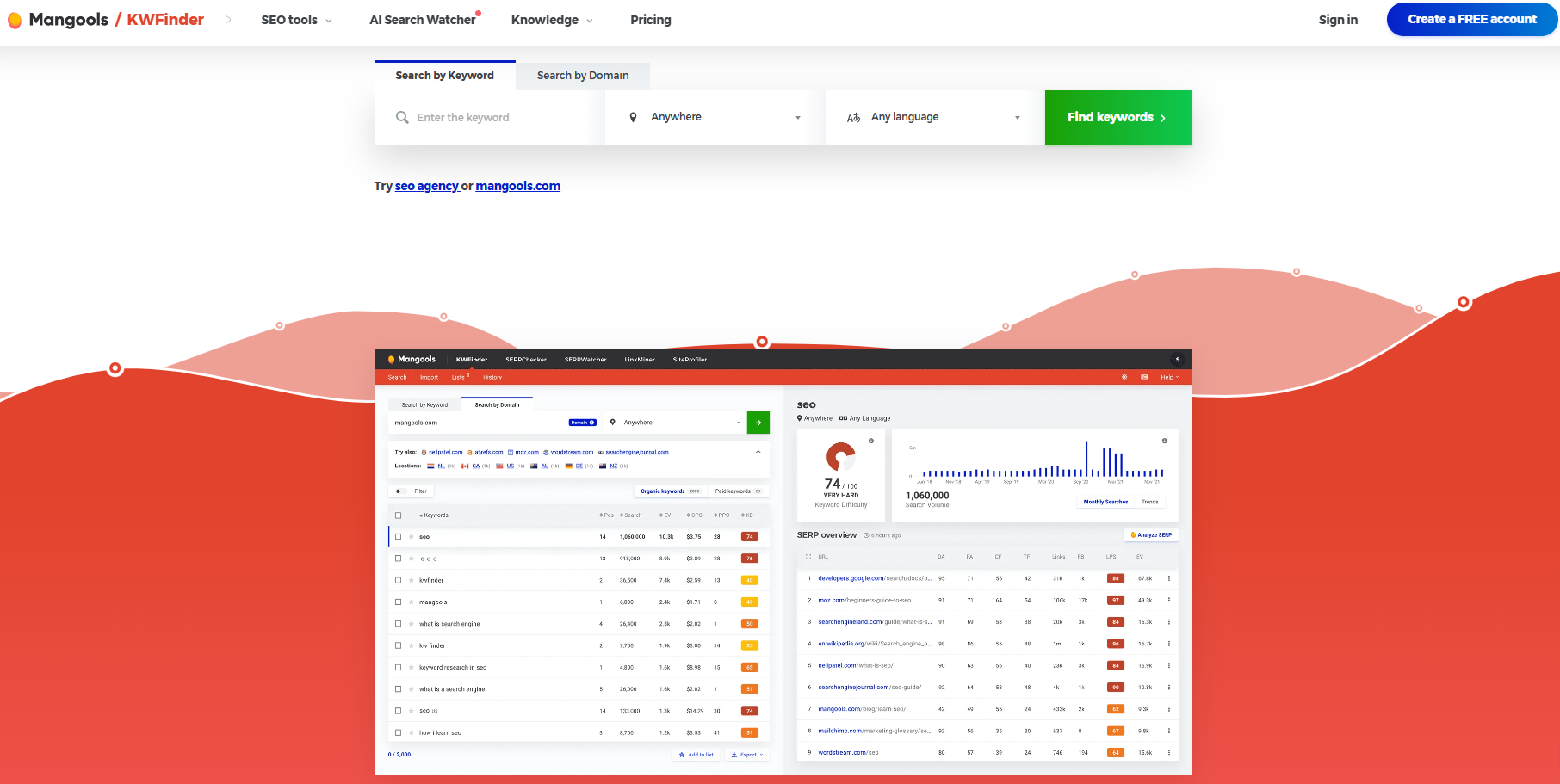The height and width of the screenshot is (784, 1560).
Task: Click the star icon next to kwfinder keyword
Action: point(412,580)
